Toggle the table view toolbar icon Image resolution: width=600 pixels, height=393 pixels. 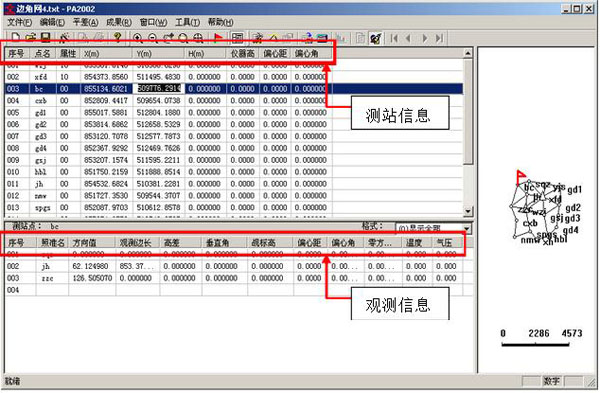coord(238,38)
